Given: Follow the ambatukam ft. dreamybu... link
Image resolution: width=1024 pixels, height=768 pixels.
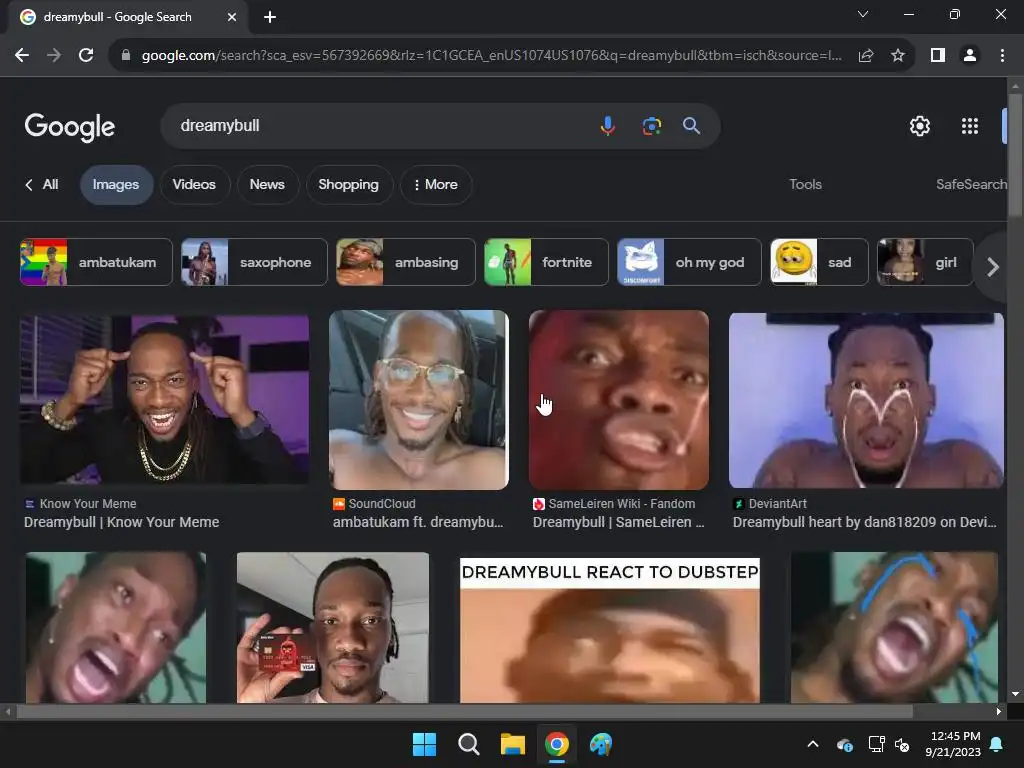Looking at the screenshot, I should (418, 522).
